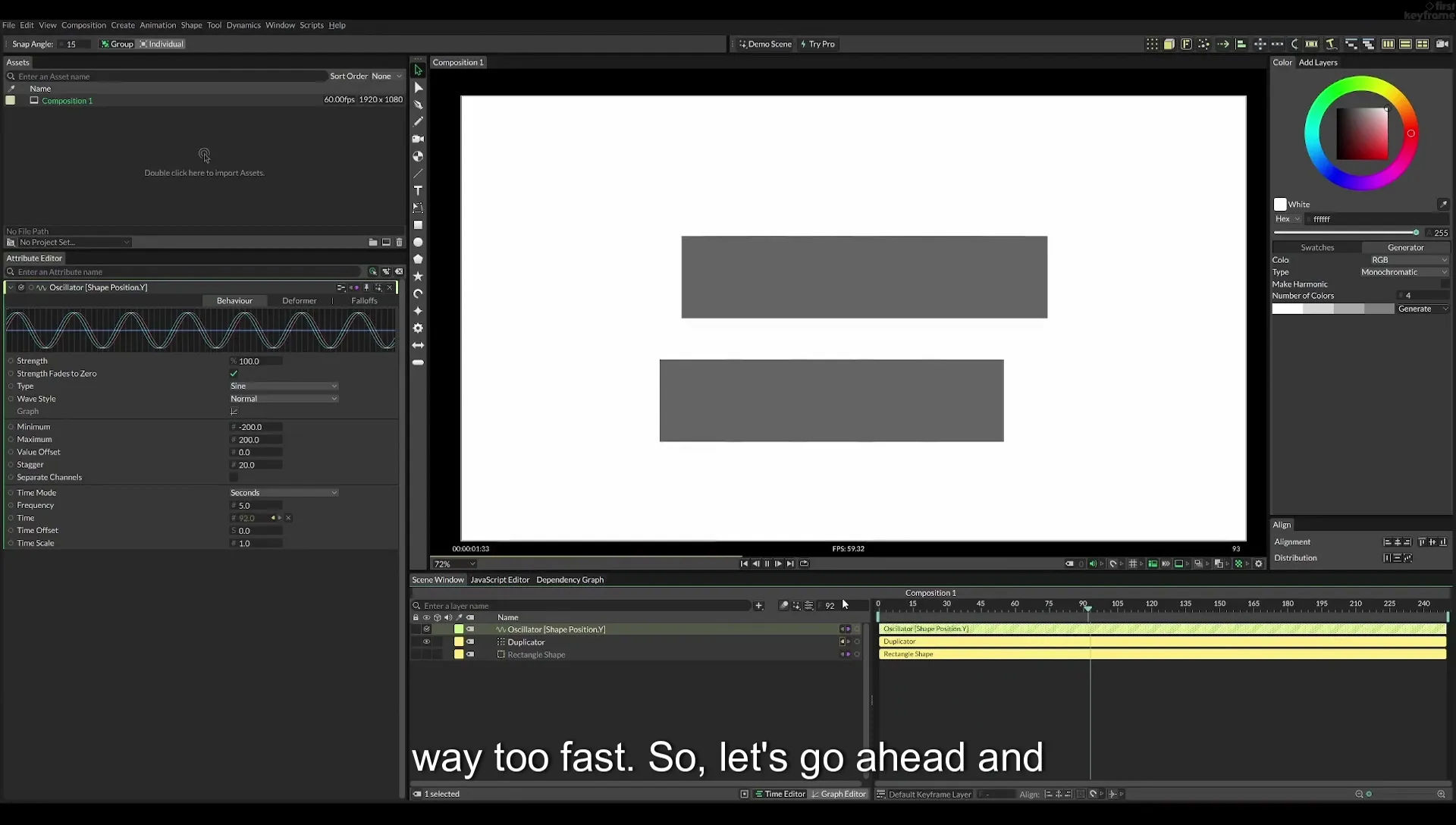The image size is (1456, 825).
Task: Open the viewport zoom percentage dropdown
Action: [454, 564]
